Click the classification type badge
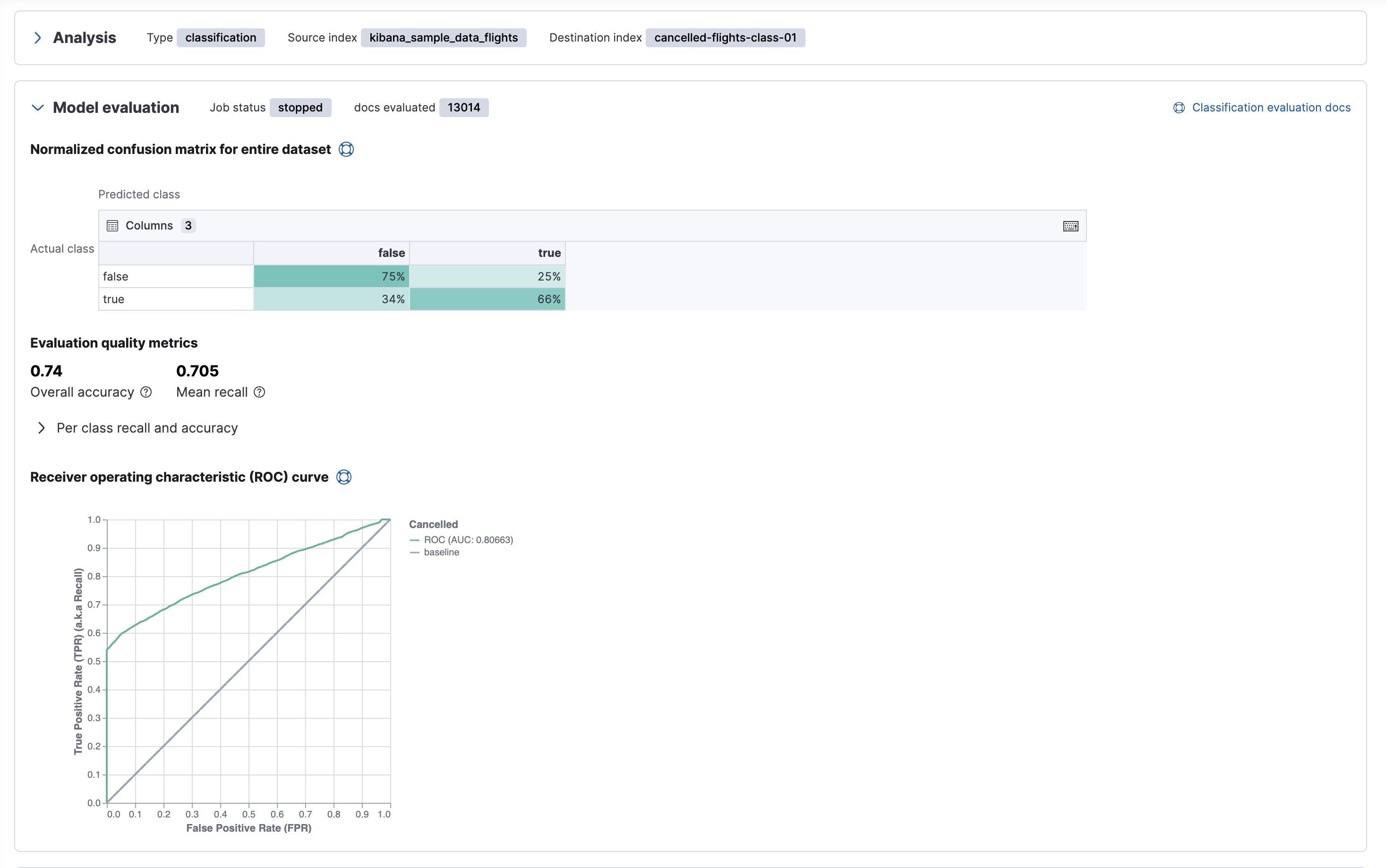 [x=221, y=38]
